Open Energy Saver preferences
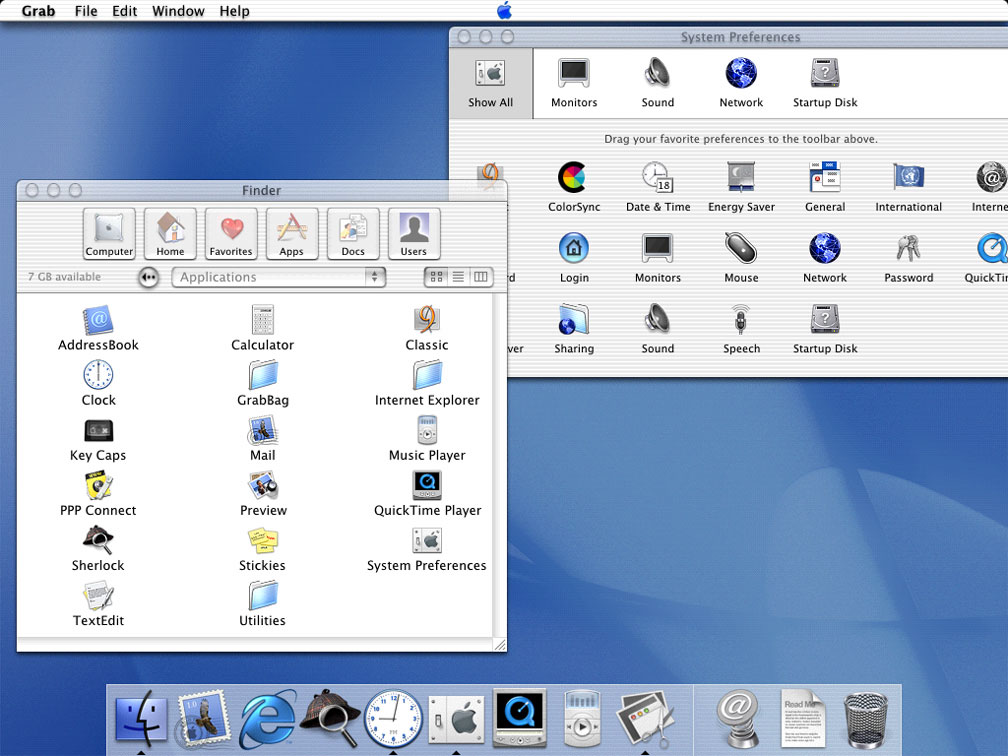Viewport: 1008px width, 756px height. click(741, 186)
